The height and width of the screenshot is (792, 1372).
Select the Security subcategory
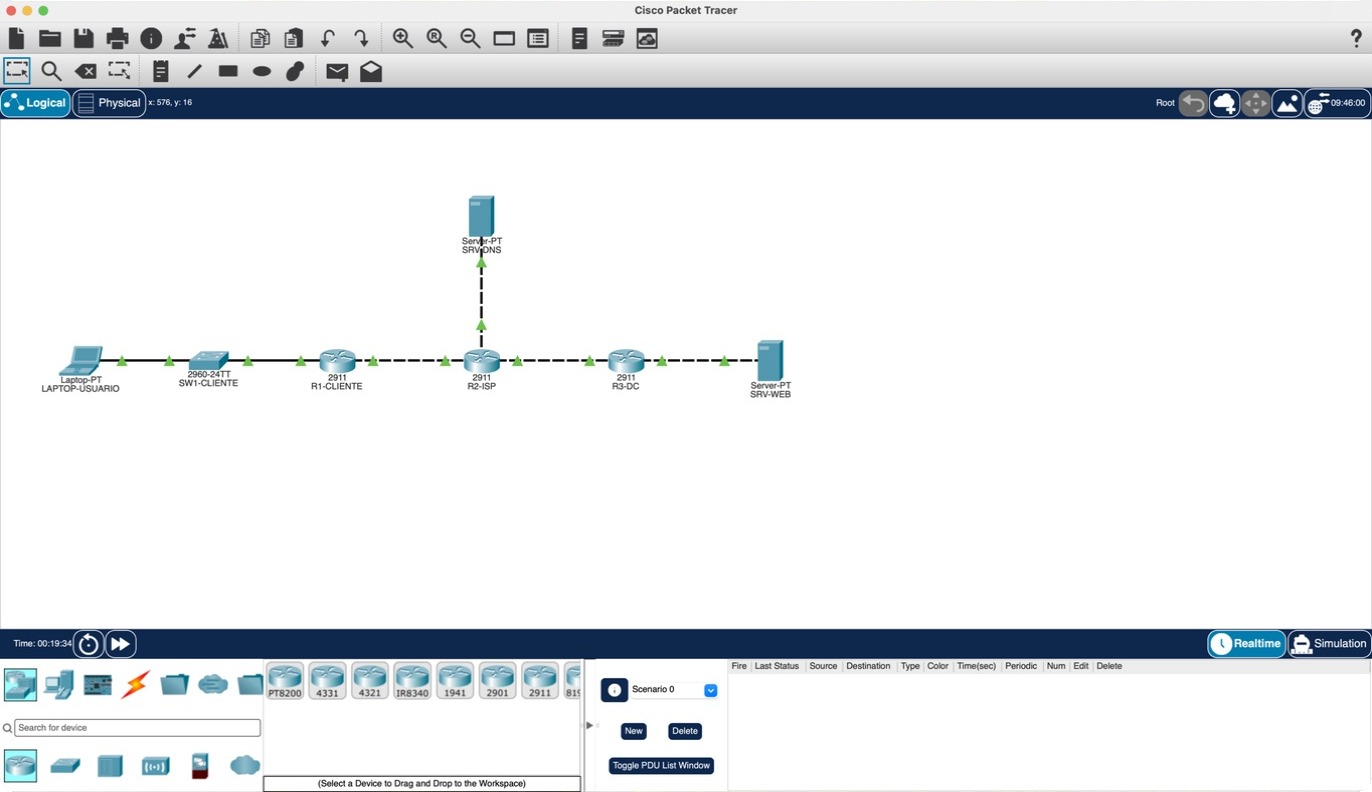point(200,766)
